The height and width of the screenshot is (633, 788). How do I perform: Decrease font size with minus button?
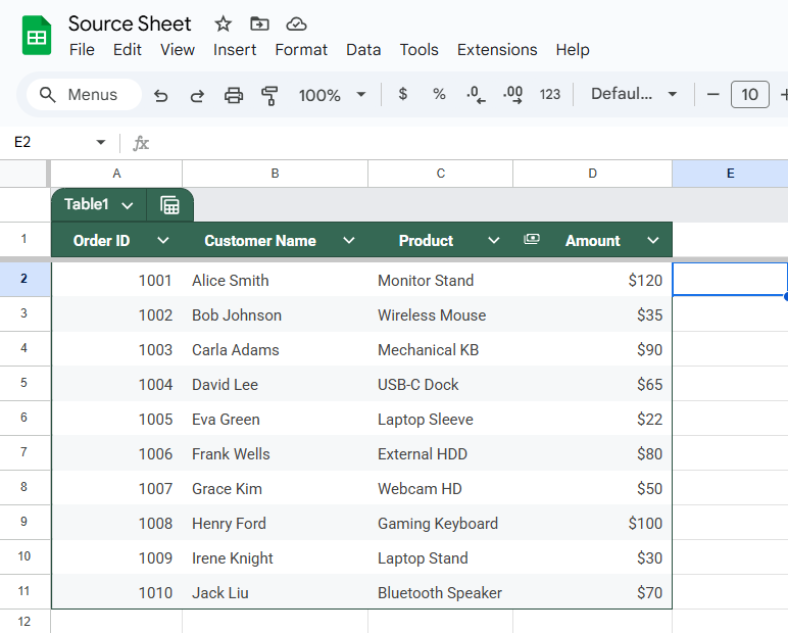tap(713, 94)
